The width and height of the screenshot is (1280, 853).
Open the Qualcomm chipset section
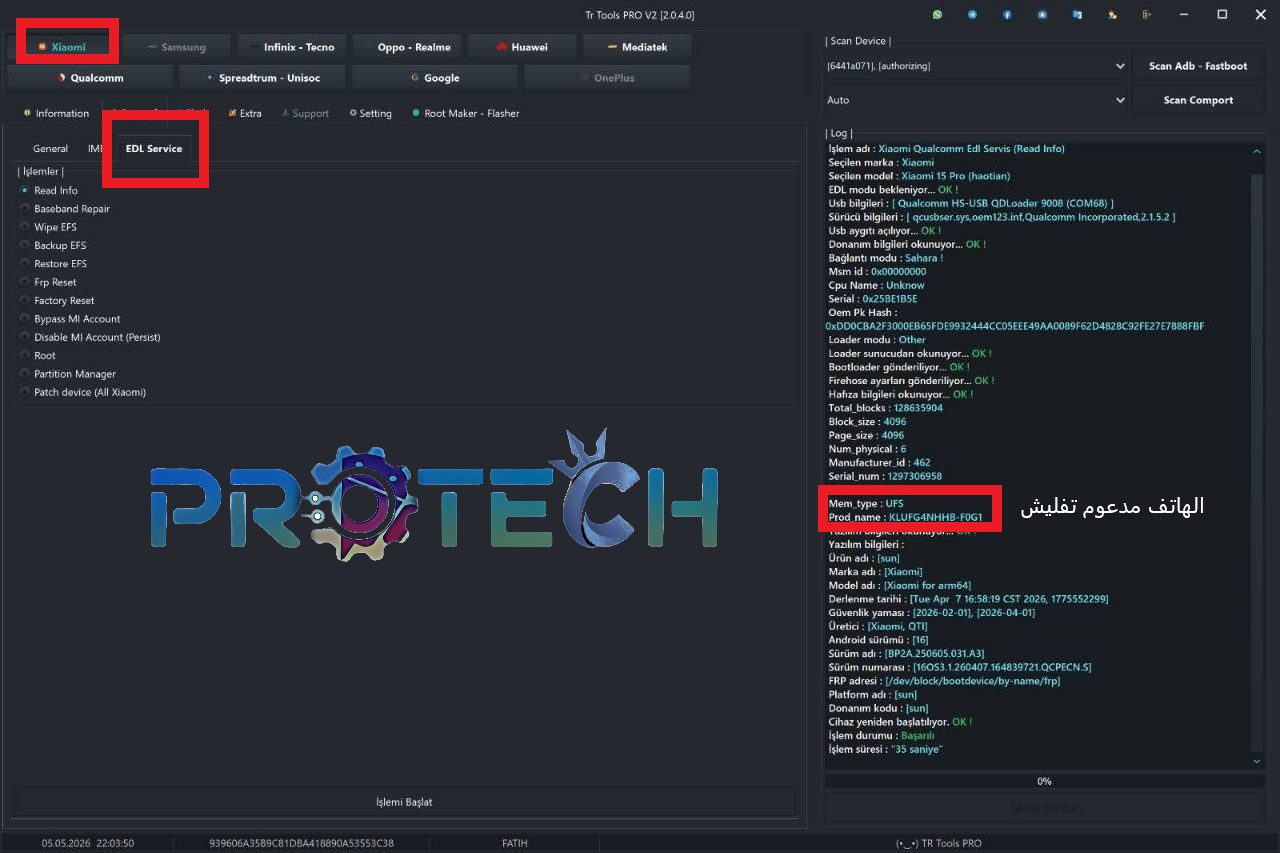pos(90,77)
